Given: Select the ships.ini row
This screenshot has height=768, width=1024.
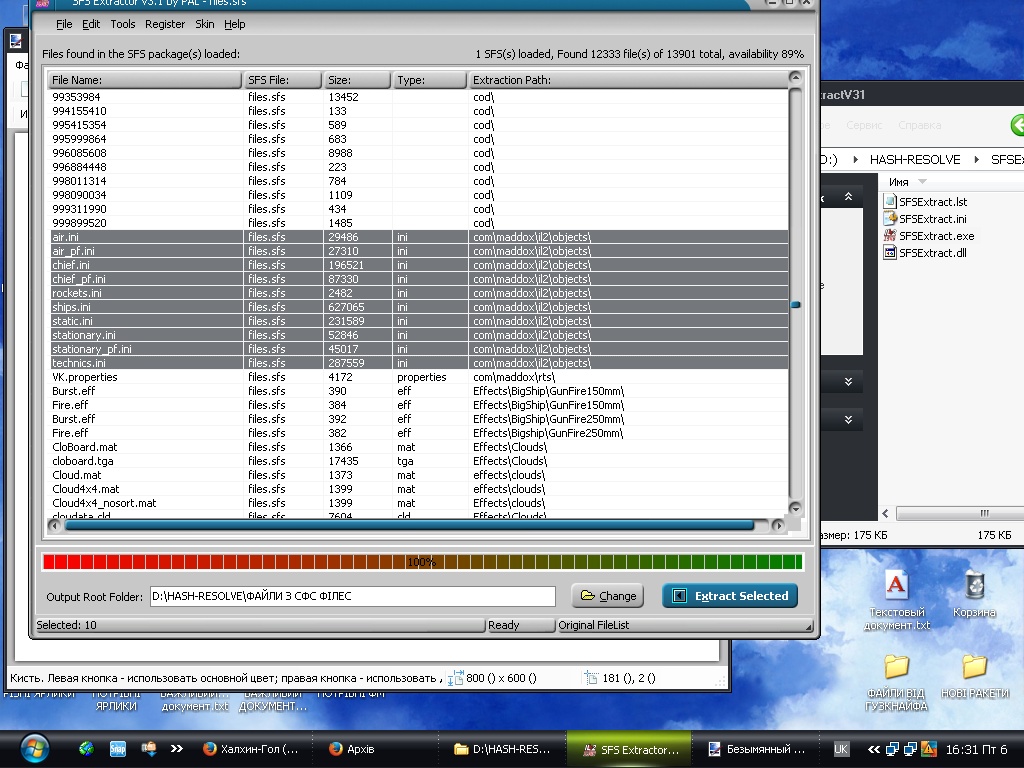Looking at the screenshot, I should [419, 307].
